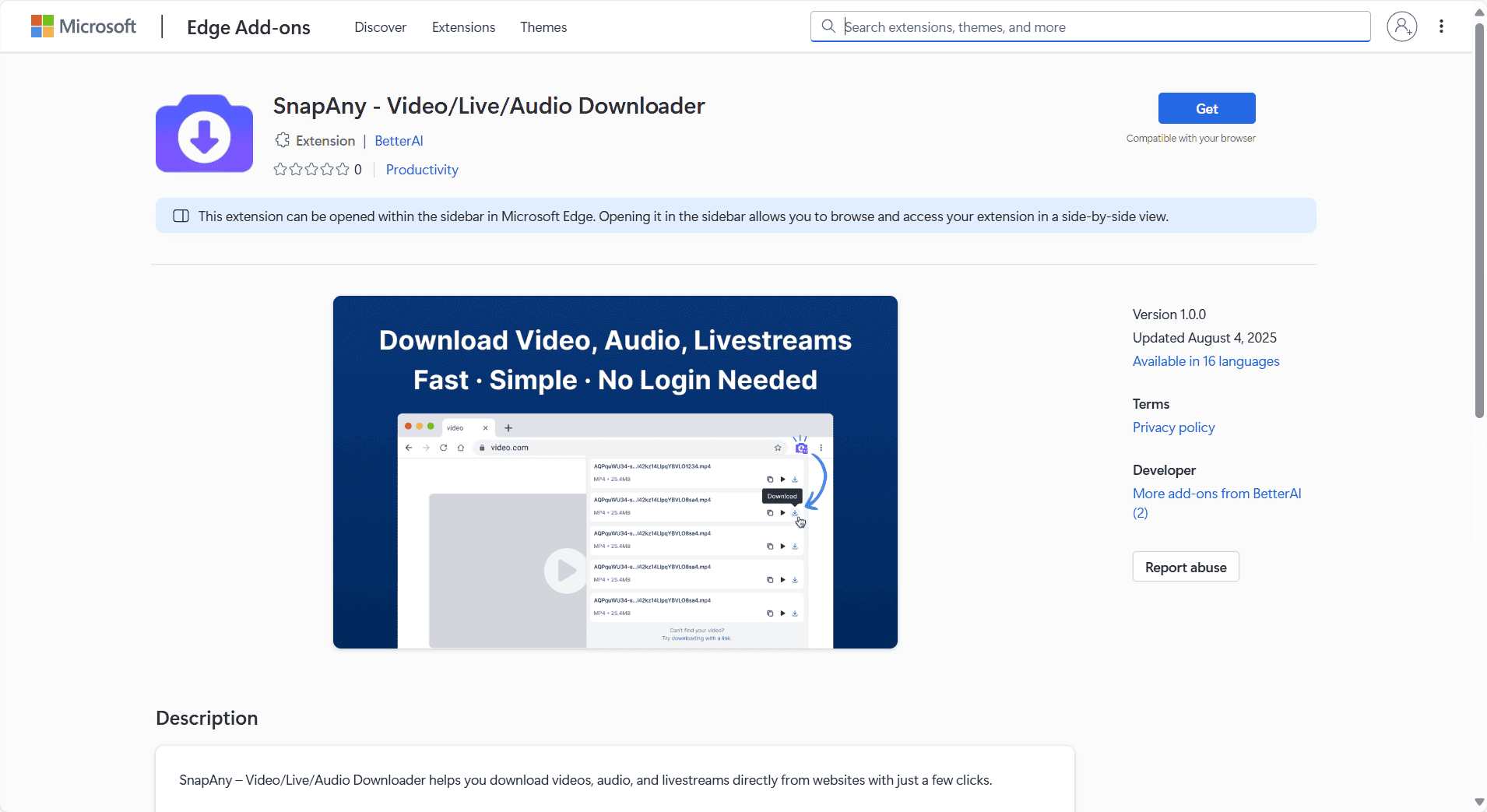Click the sidebar panel icon in banner
The height and width of the screenshot is (812, 1487).
[x=181, y=216]
